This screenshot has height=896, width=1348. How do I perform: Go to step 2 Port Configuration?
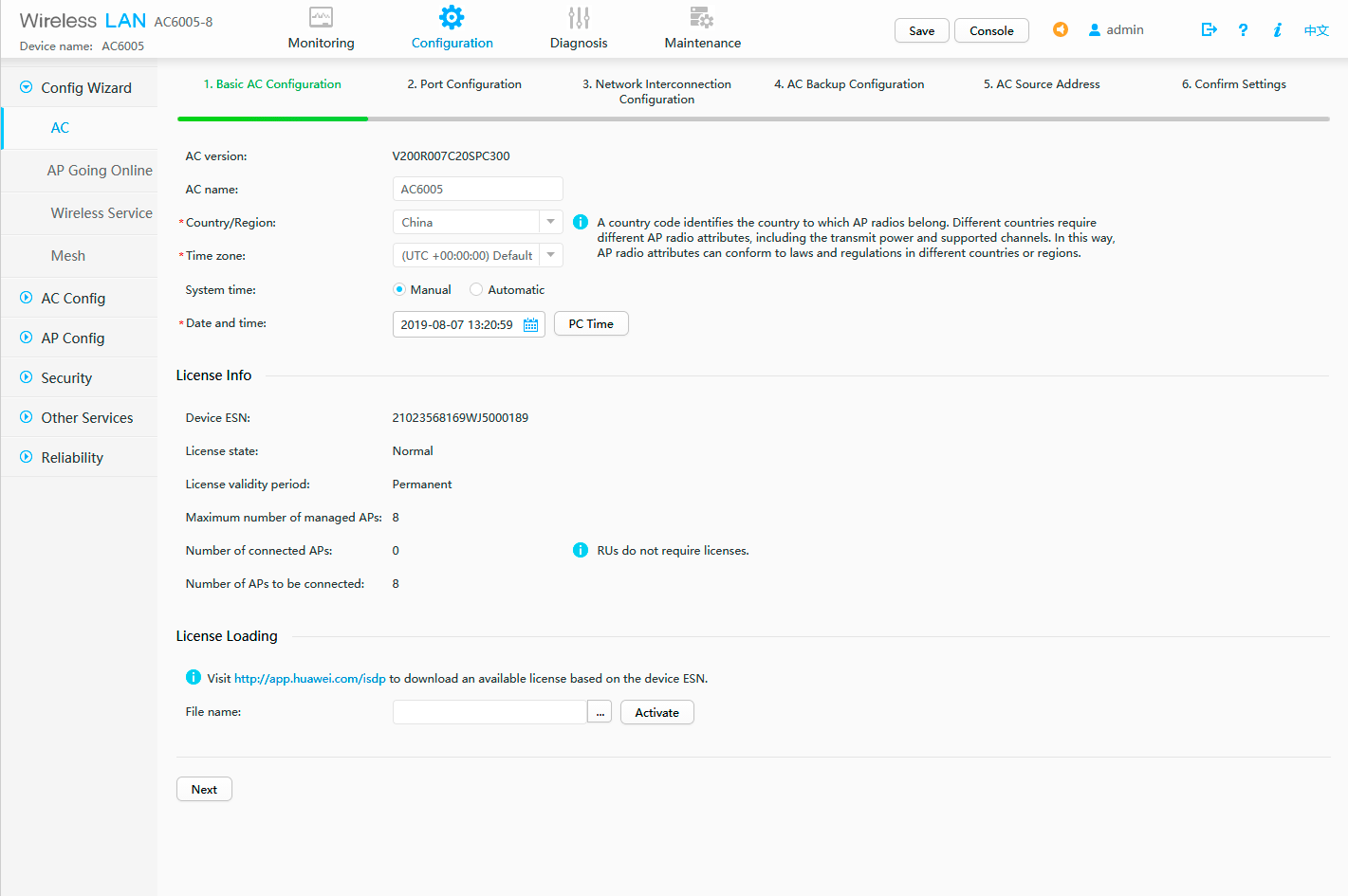click(464, 84)
